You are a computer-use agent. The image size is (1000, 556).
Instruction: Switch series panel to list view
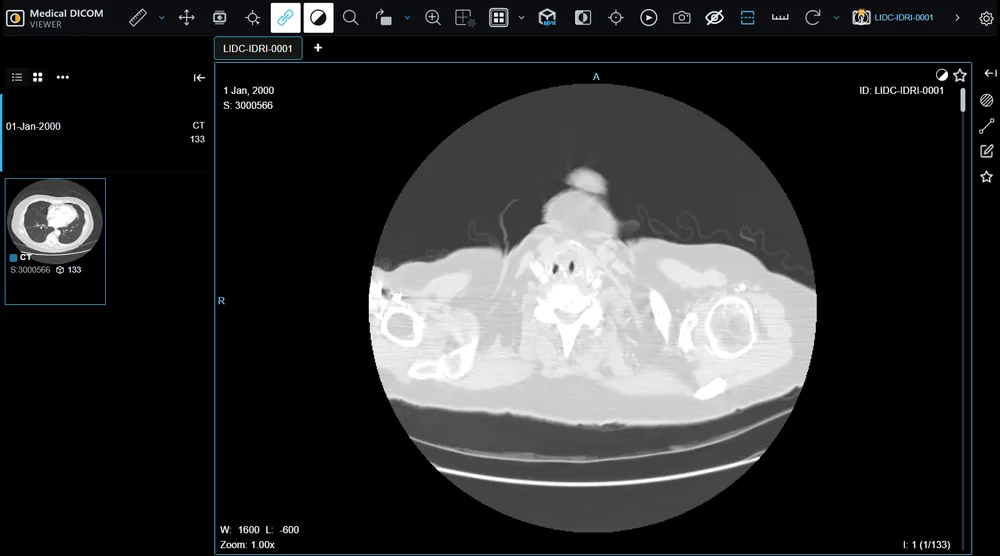coord(17,77)
